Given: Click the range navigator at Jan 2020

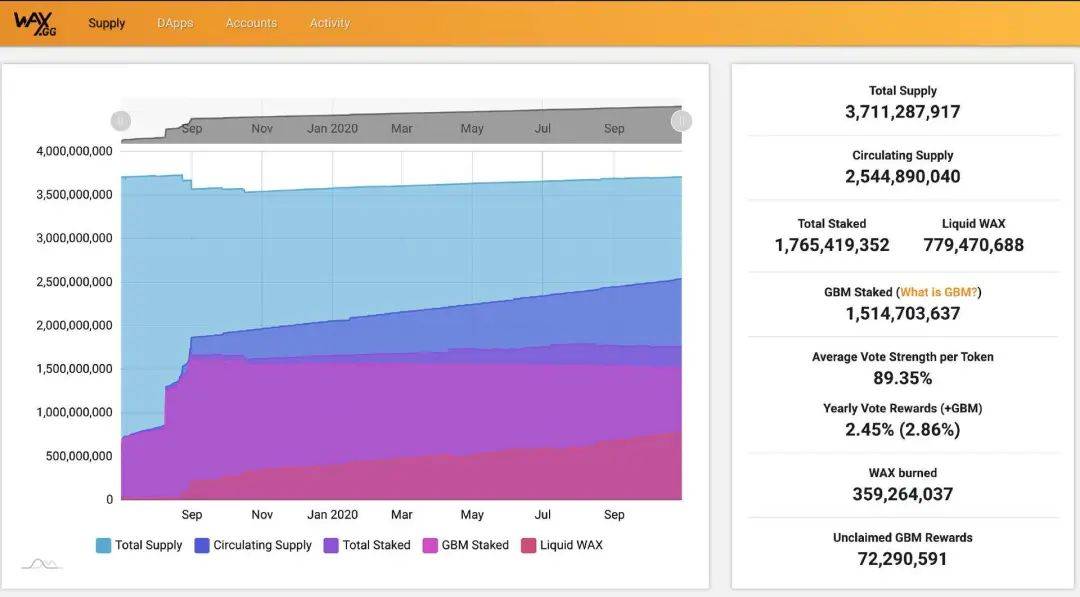Looking at the screenshot, I should coord(332,127).
